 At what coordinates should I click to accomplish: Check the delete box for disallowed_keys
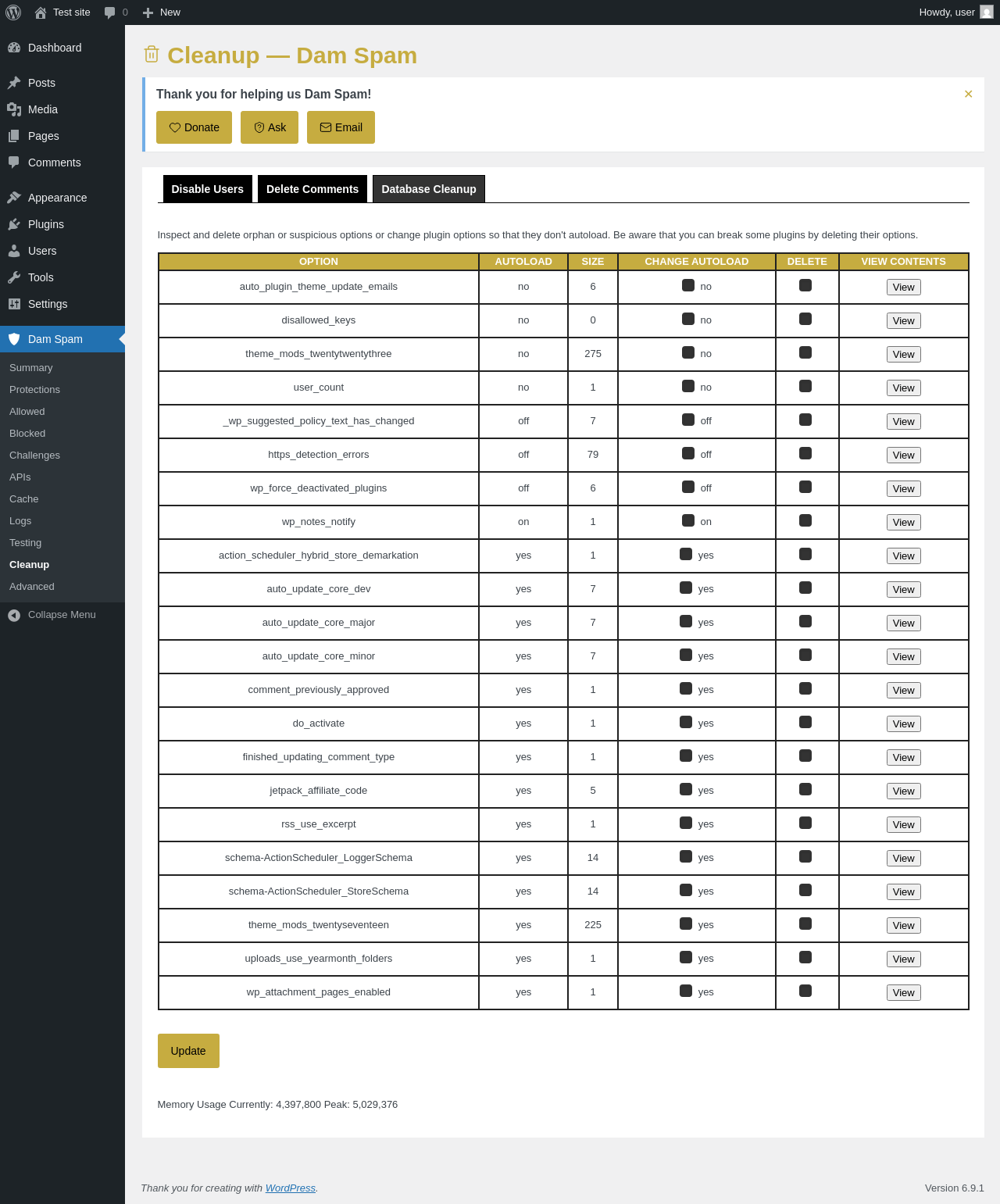pos(805,319)
